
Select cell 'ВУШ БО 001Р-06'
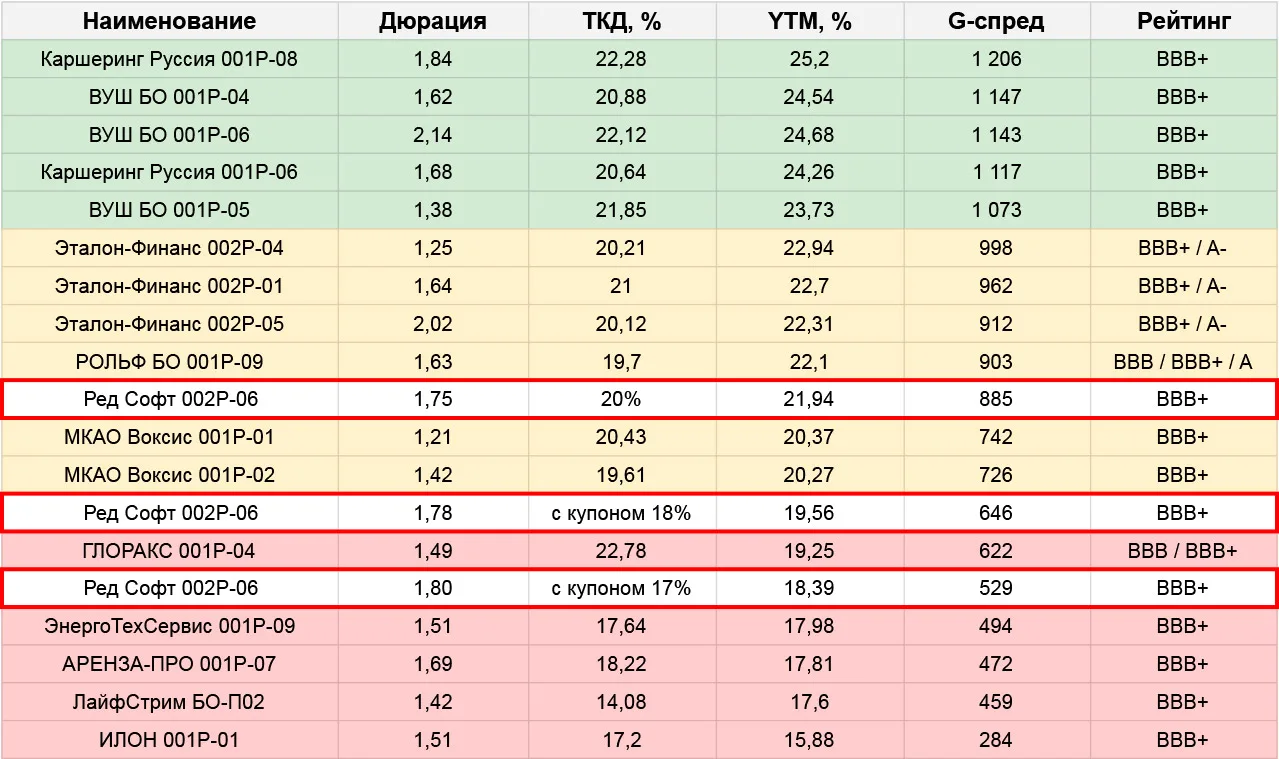[169, 135]
